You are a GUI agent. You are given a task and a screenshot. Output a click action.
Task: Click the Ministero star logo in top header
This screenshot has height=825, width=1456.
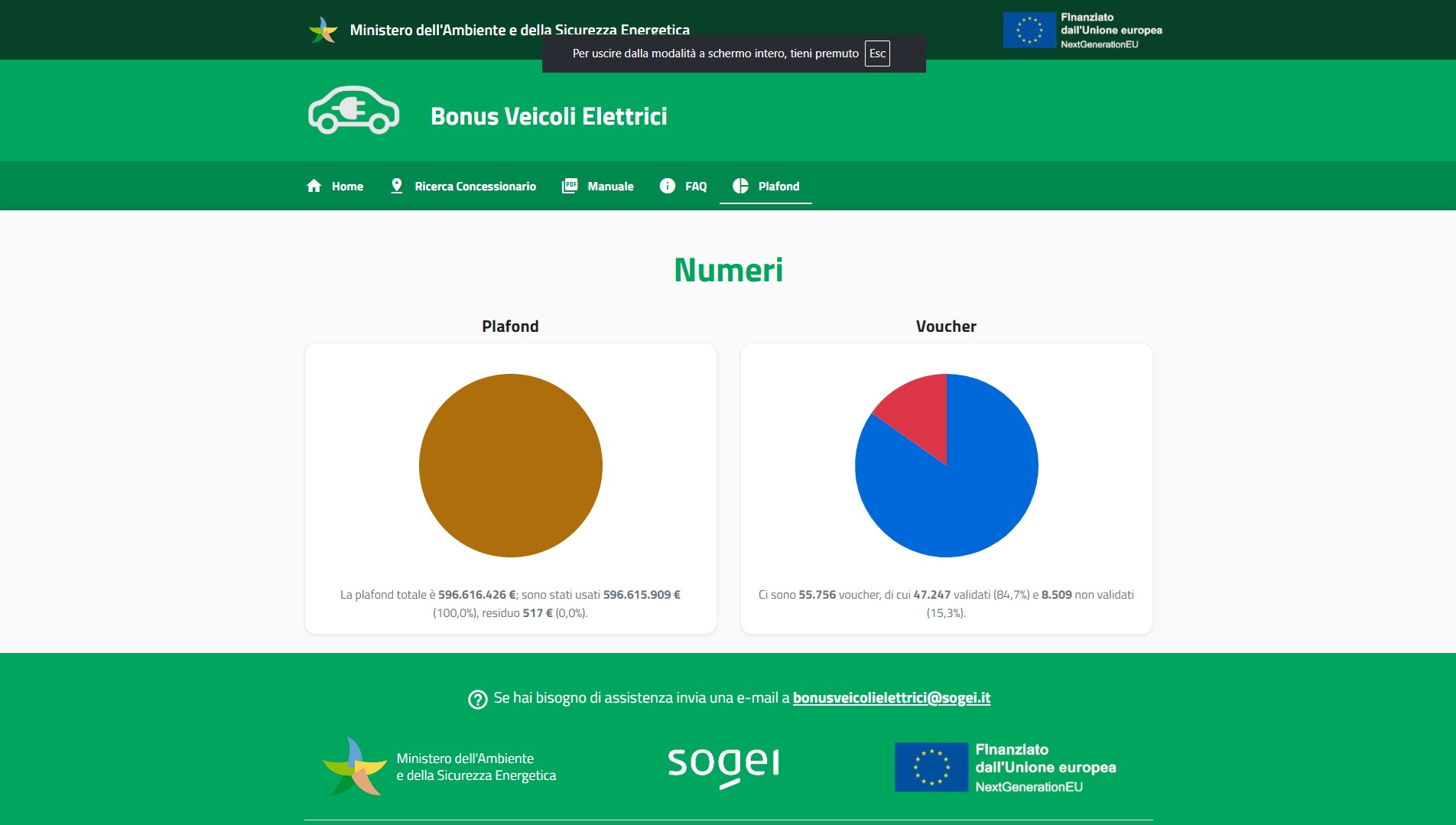pos(323,30)
